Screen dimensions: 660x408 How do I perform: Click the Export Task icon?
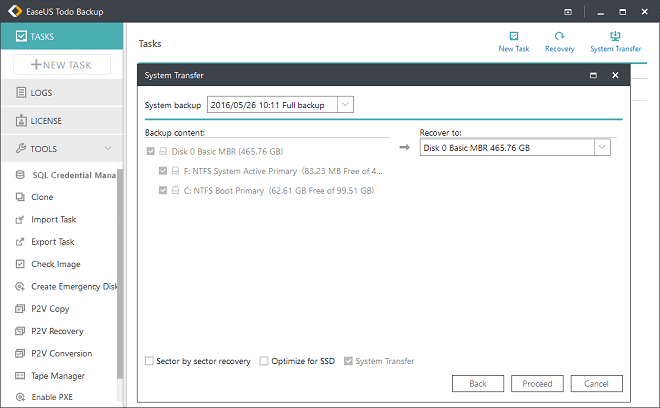20,242
